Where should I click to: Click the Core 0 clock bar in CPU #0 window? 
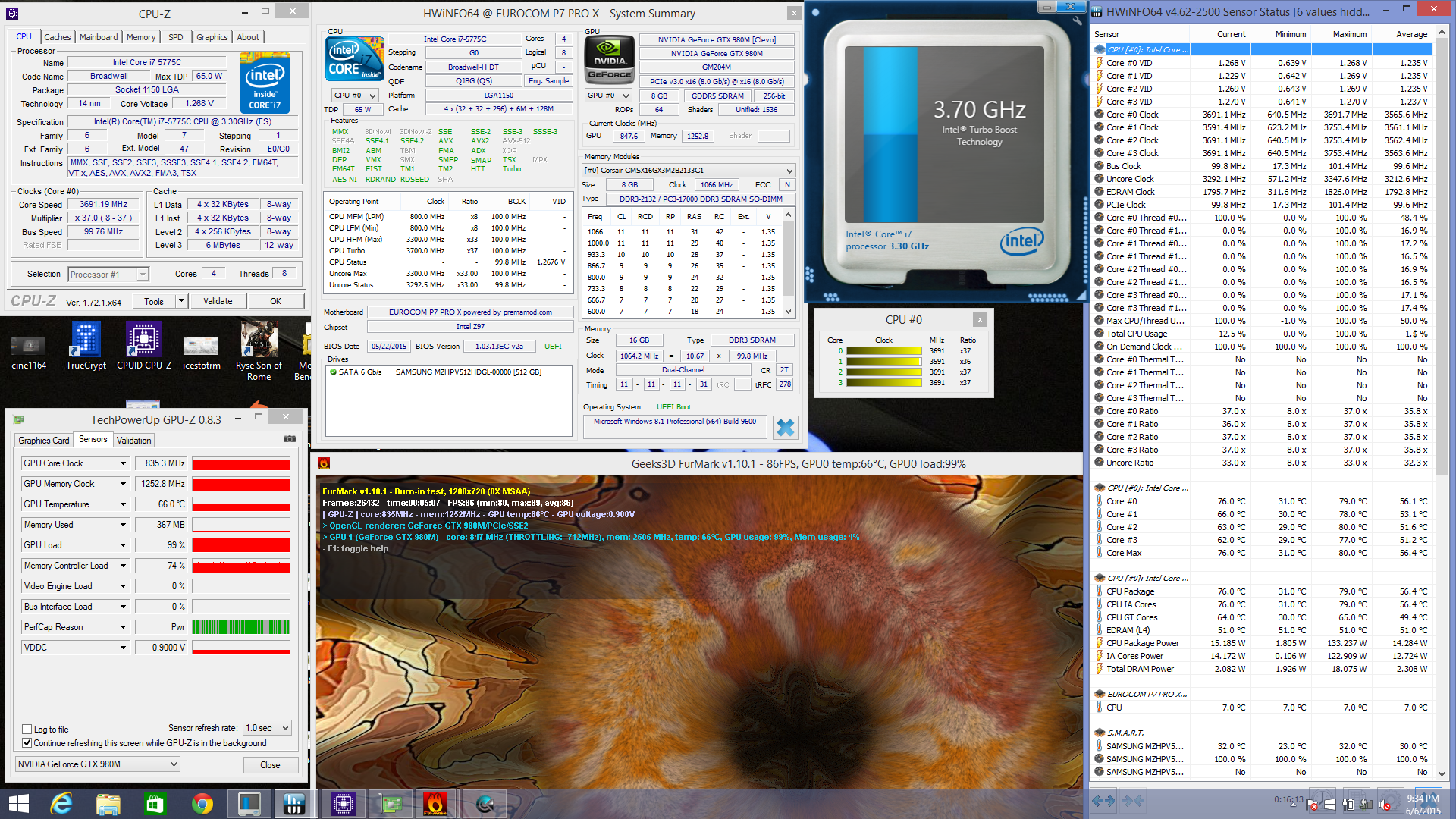click(x=883, y=351)
